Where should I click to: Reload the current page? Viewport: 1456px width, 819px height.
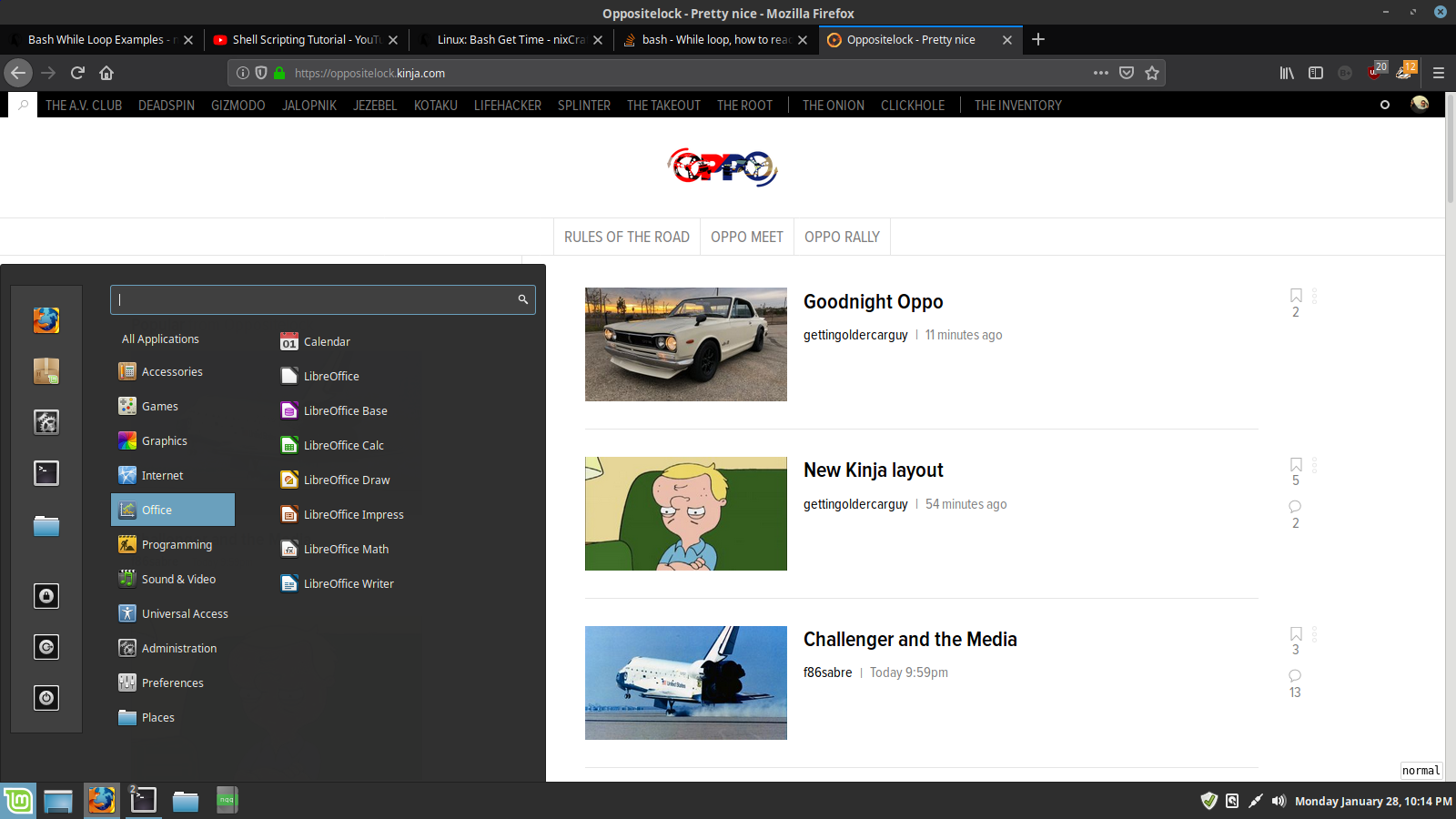tap(77, 73)
